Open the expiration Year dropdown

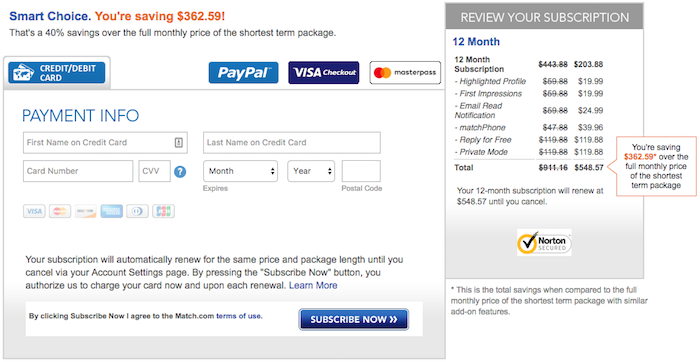pos(311,171)
